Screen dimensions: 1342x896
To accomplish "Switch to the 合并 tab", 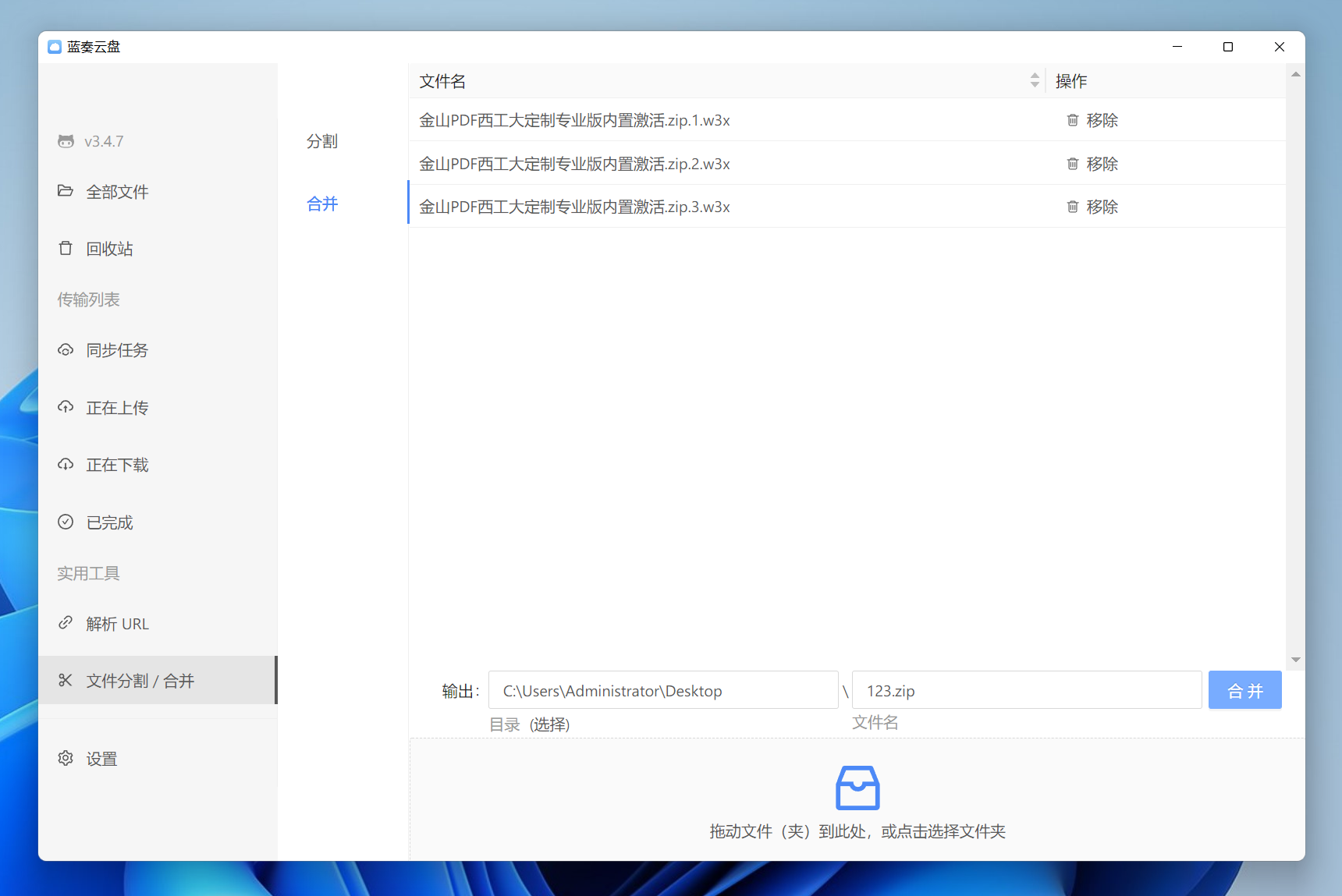I will tap(322, 204).
